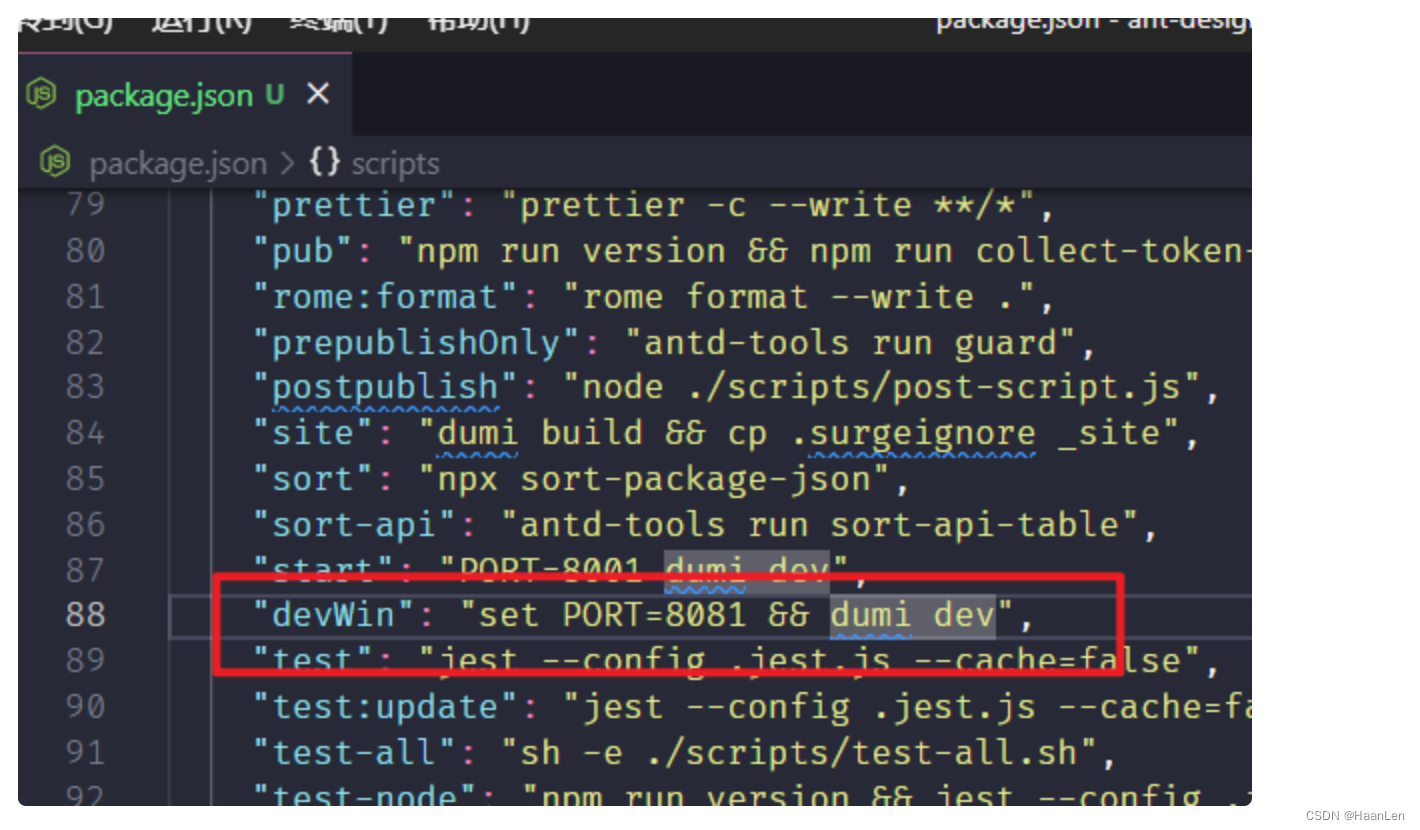Click line number 84 in the gutter
Screen dimensions: 1420x830
tap(85, 433)
